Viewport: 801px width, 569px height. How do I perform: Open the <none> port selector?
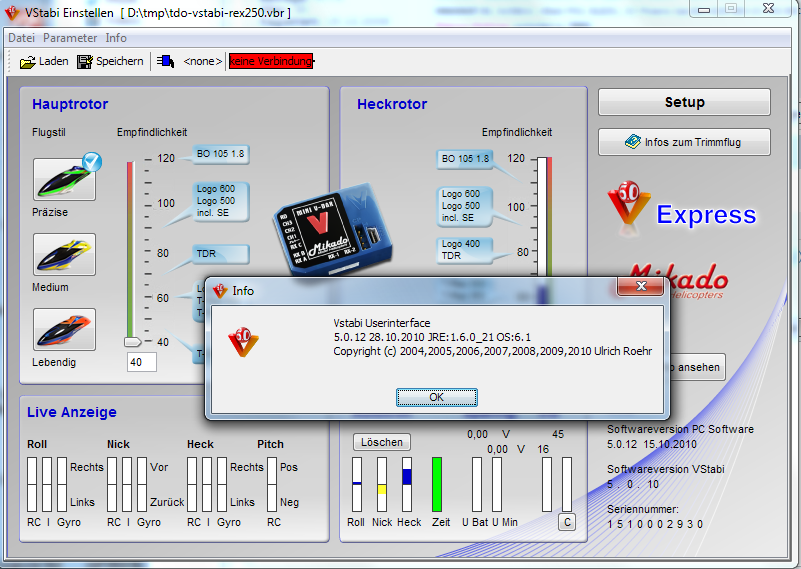coord(202,61)
